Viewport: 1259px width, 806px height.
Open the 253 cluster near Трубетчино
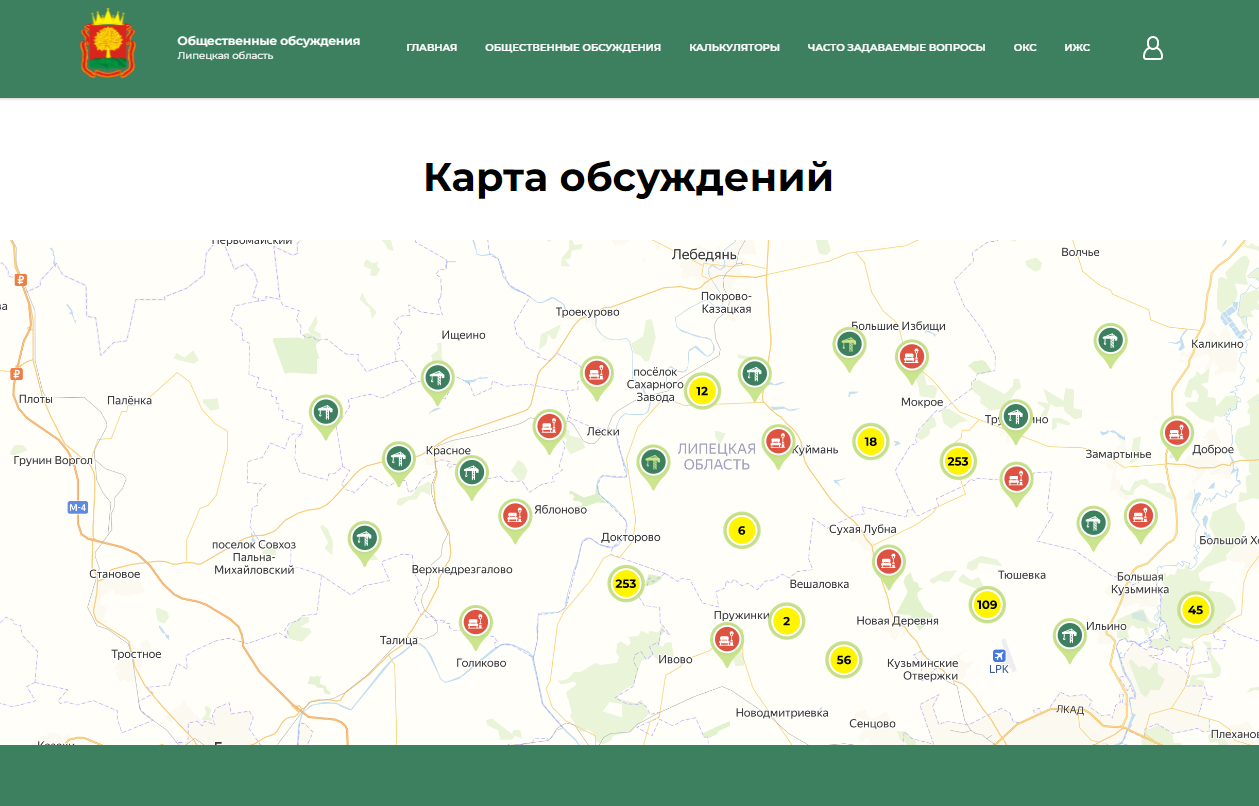click(x=958, y=461)
